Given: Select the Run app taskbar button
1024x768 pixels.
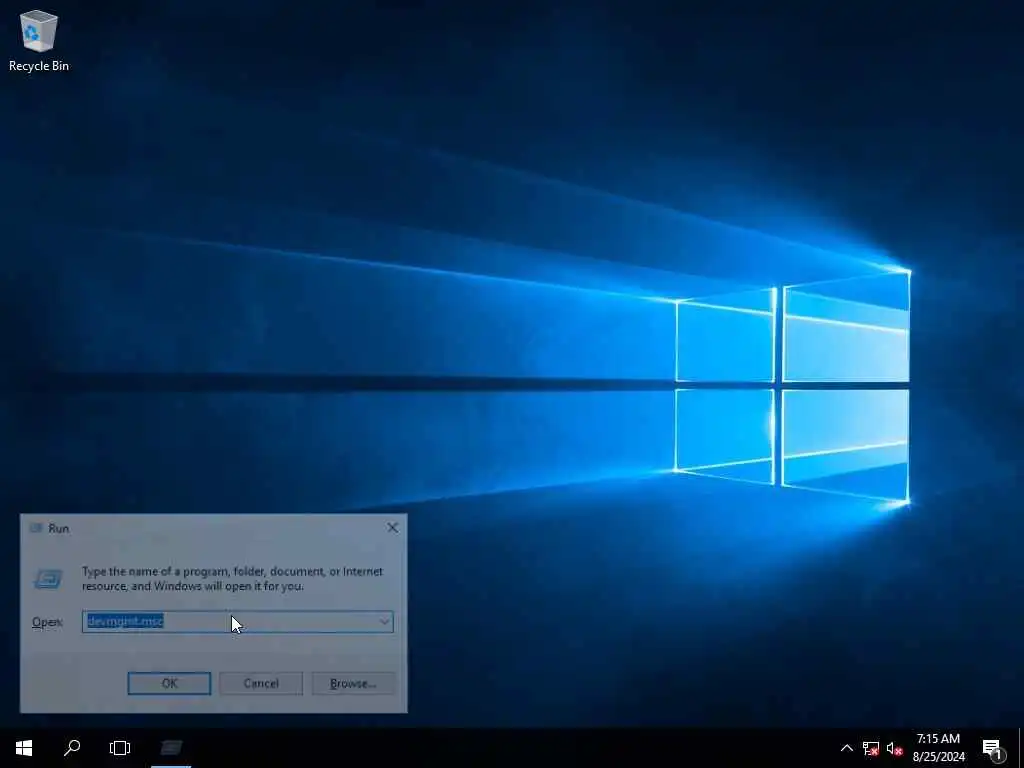Looking at the screenshot, I should tap(171, 748).
